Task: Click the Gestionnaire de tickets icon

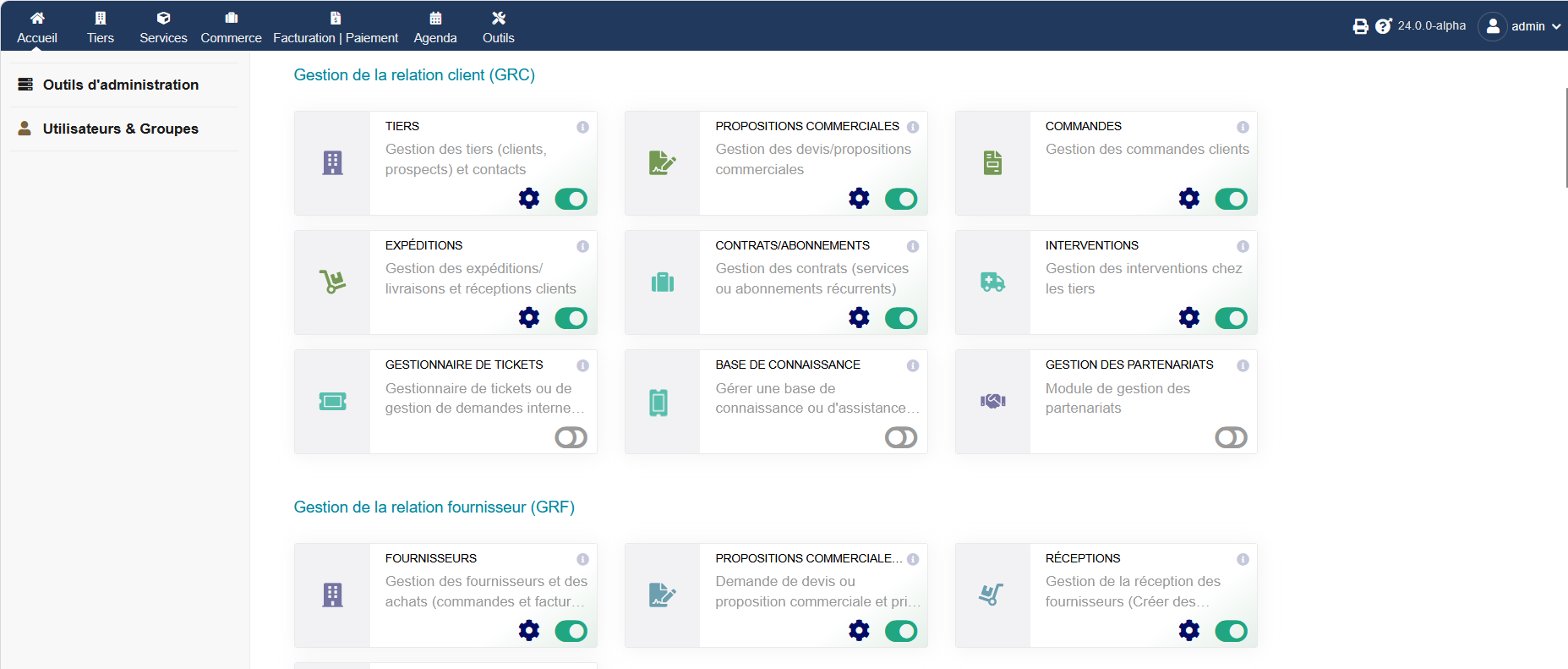Action: click(x=332, y=402)
